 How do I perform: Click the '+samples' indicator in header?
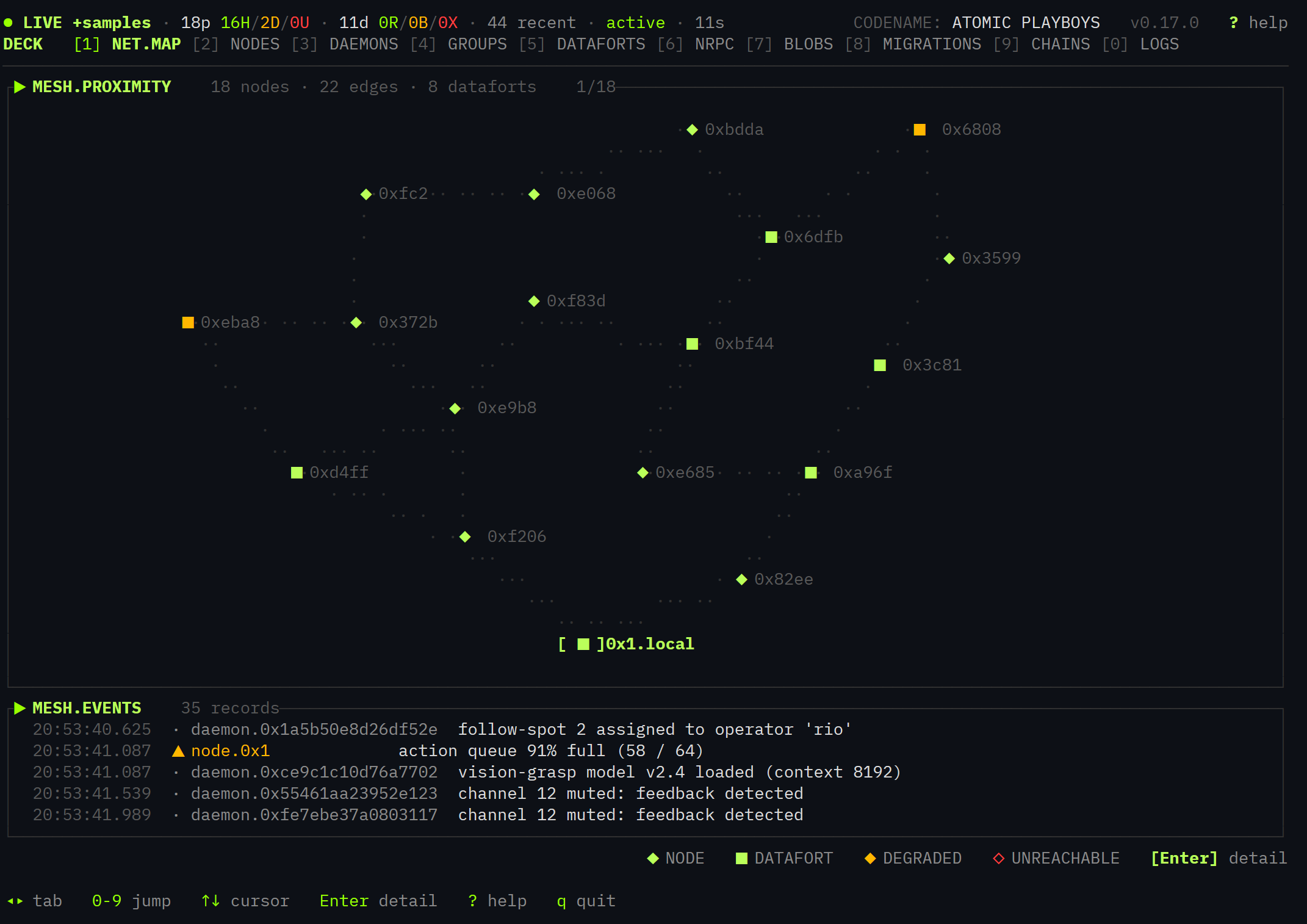112,23
